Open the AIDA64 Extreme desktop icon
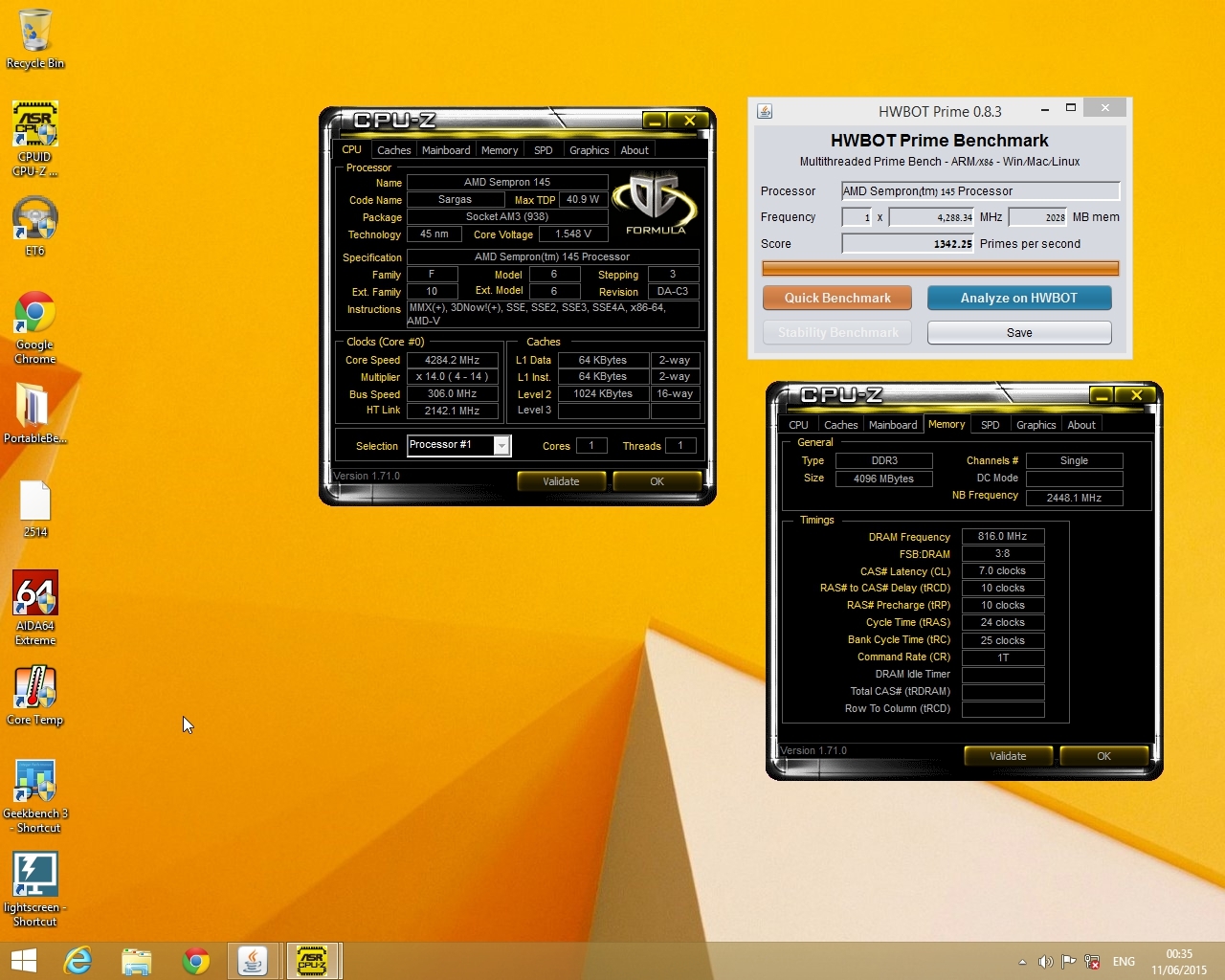The height and width of the screenshot is (980, 1225). [x=35, y=608]
